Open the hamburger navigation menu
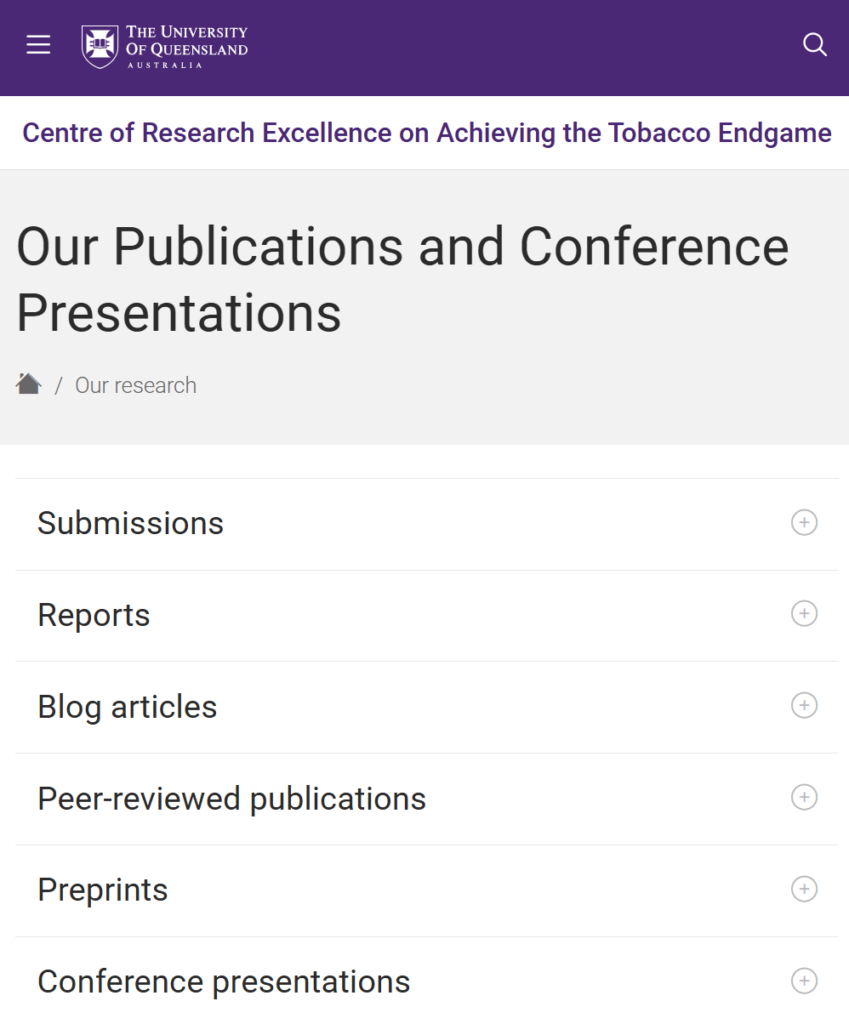This screenshot has width=849, height=1024. (39, 45)
